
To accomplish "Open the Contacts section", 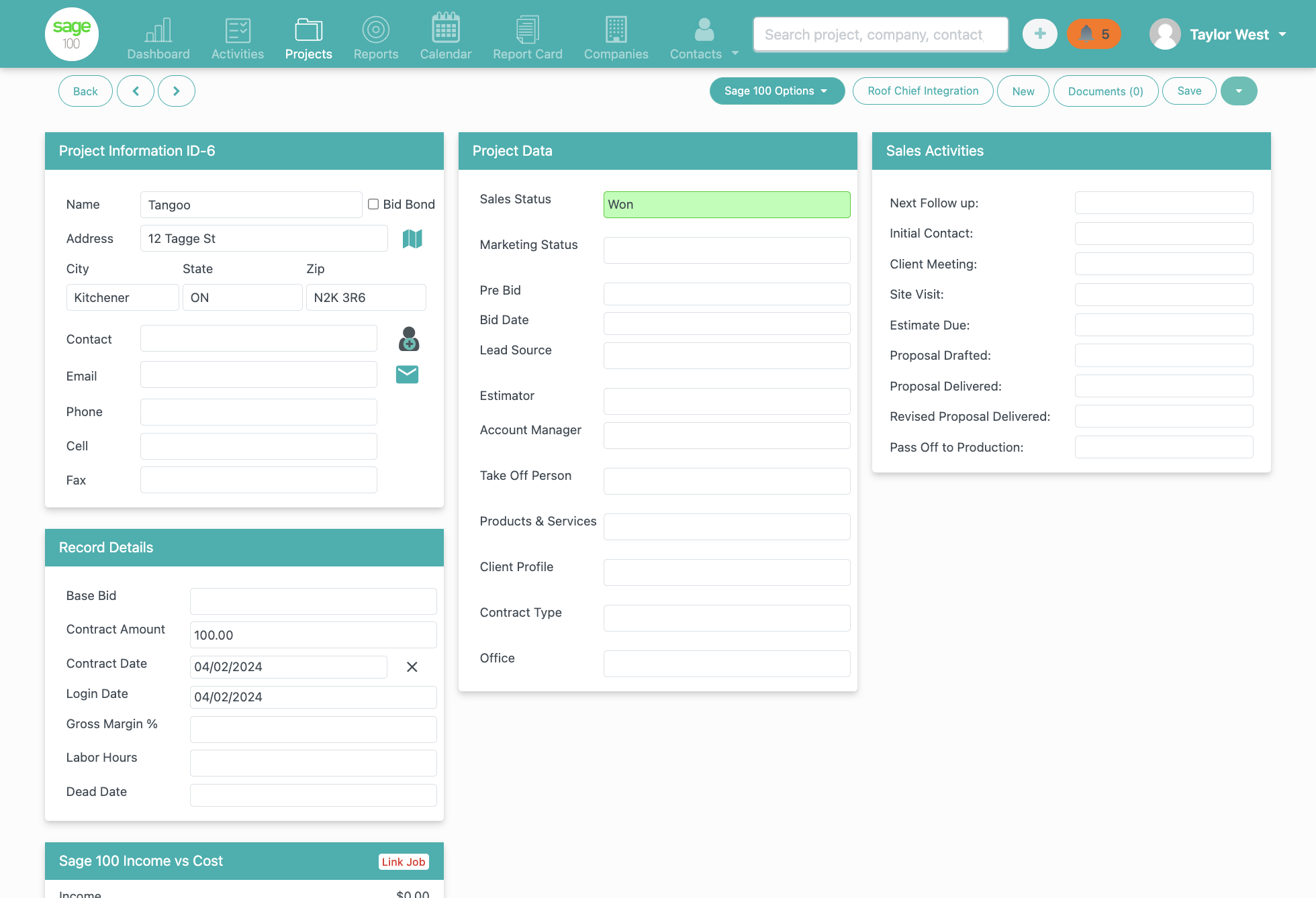I will [x=696, y=38].
